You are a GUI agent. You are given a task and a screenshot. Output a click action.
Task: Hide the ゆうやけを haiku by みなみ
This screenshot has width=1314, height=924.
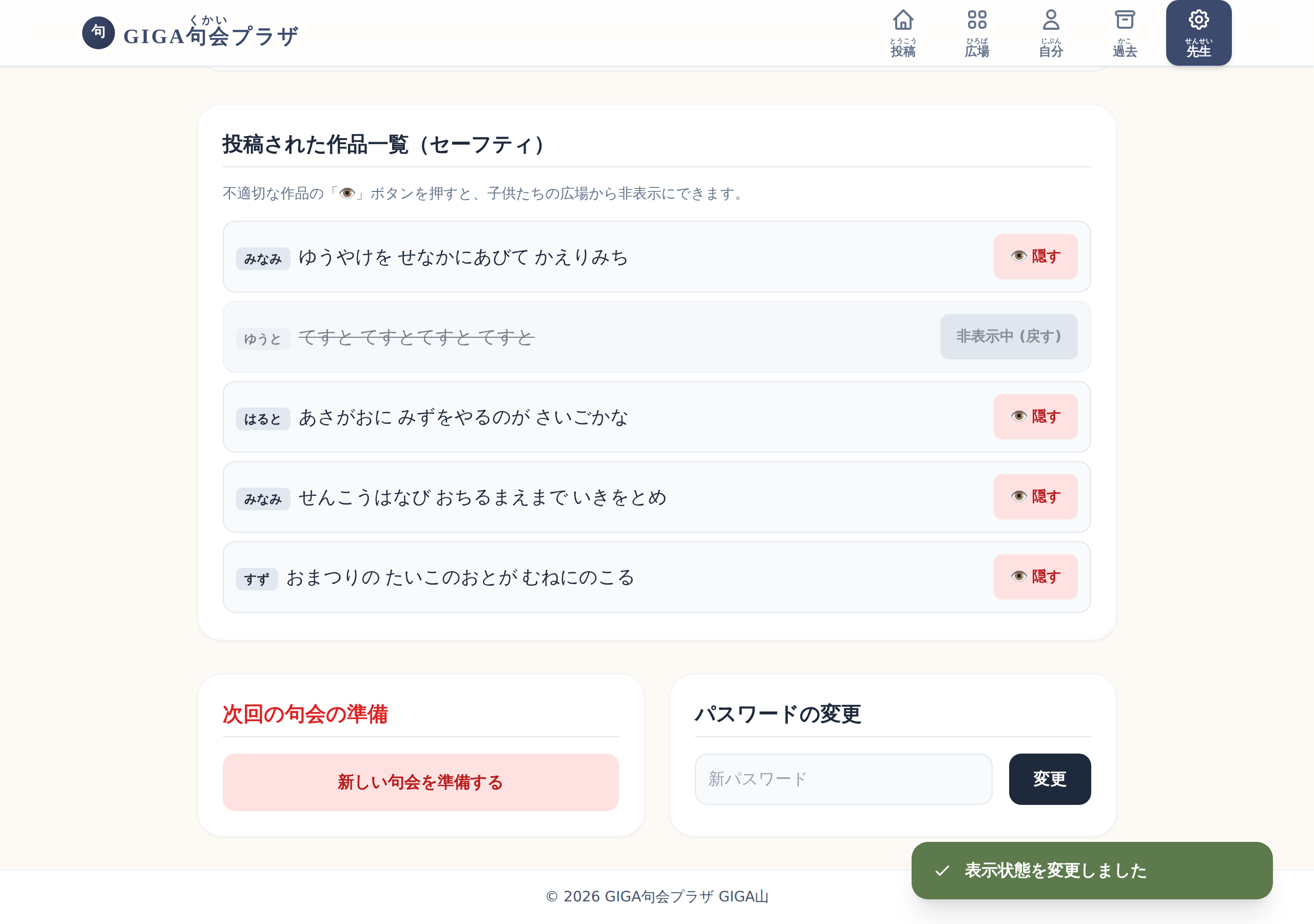pyautogui.click(x=1035, y=257)
